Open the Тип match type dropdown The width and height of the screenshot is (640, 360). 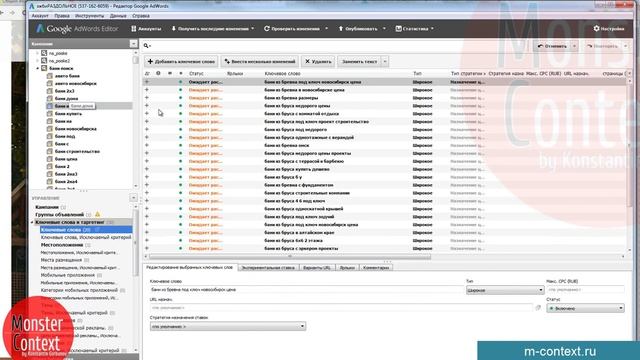tap(505, 290)
